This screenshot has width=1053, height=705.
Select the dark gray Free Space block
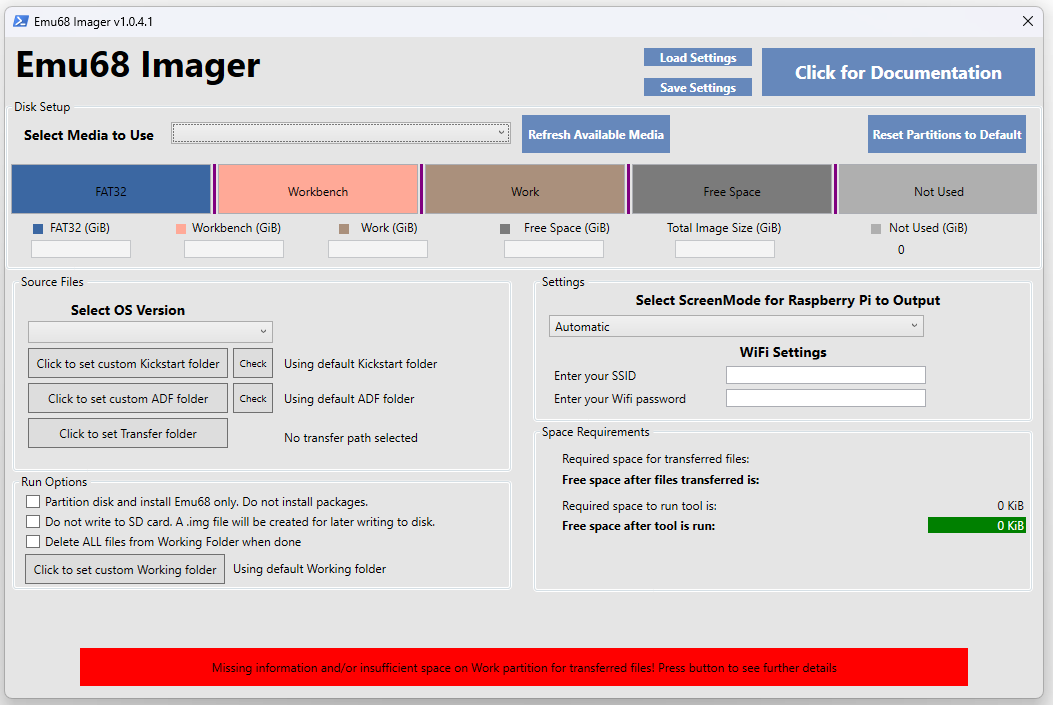731,189
